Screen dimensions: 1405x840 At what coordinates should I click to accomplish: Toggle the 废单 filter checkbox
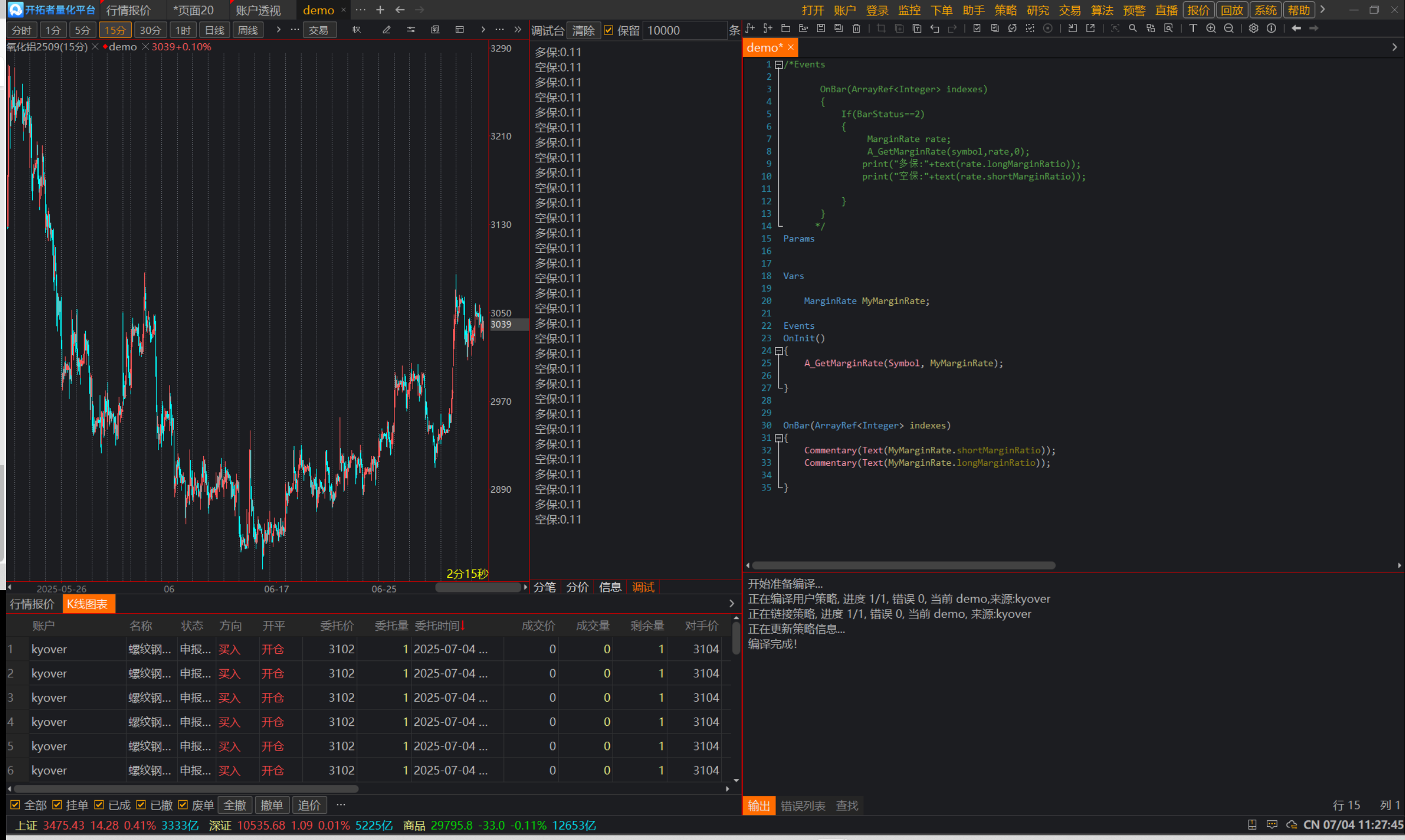[x=183, y=804]
